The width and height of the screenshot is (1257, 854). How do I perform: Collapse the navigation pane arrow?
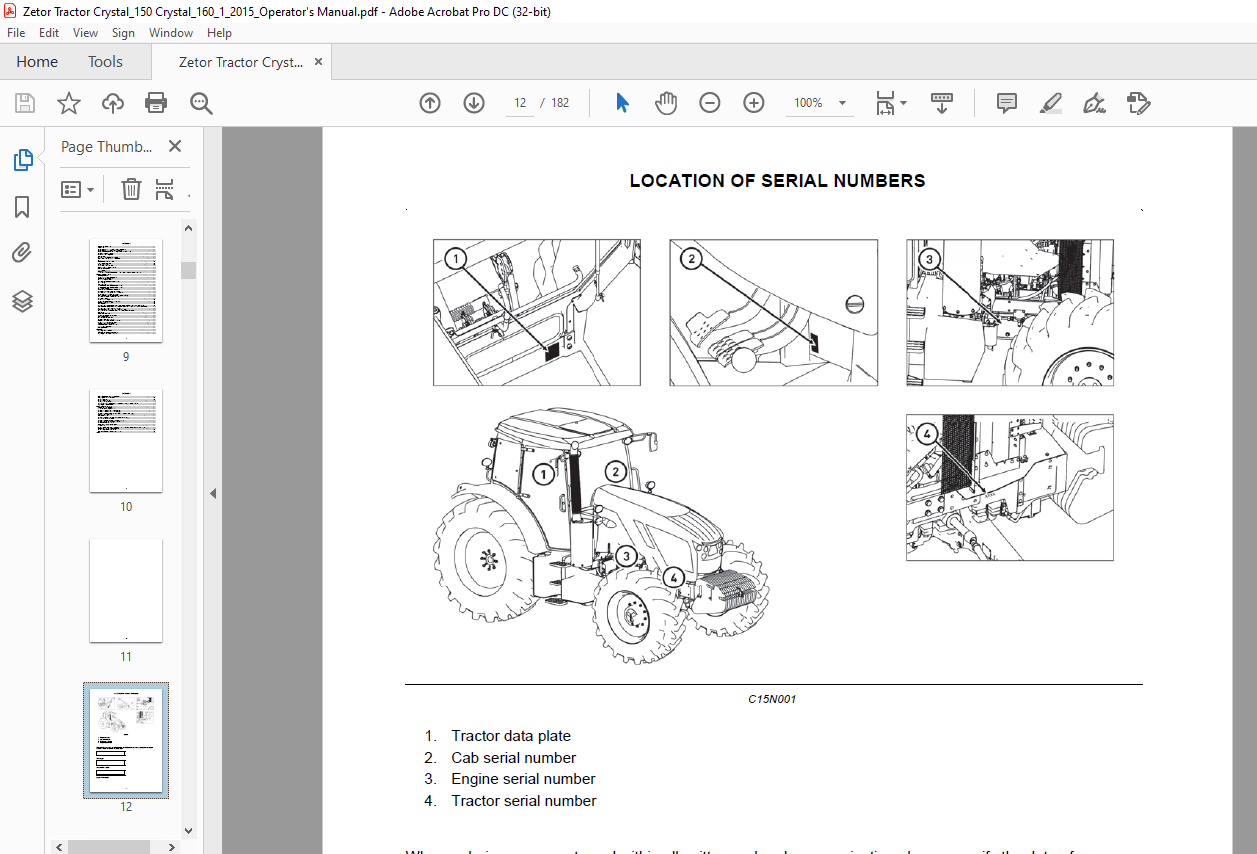click(212, 493)
